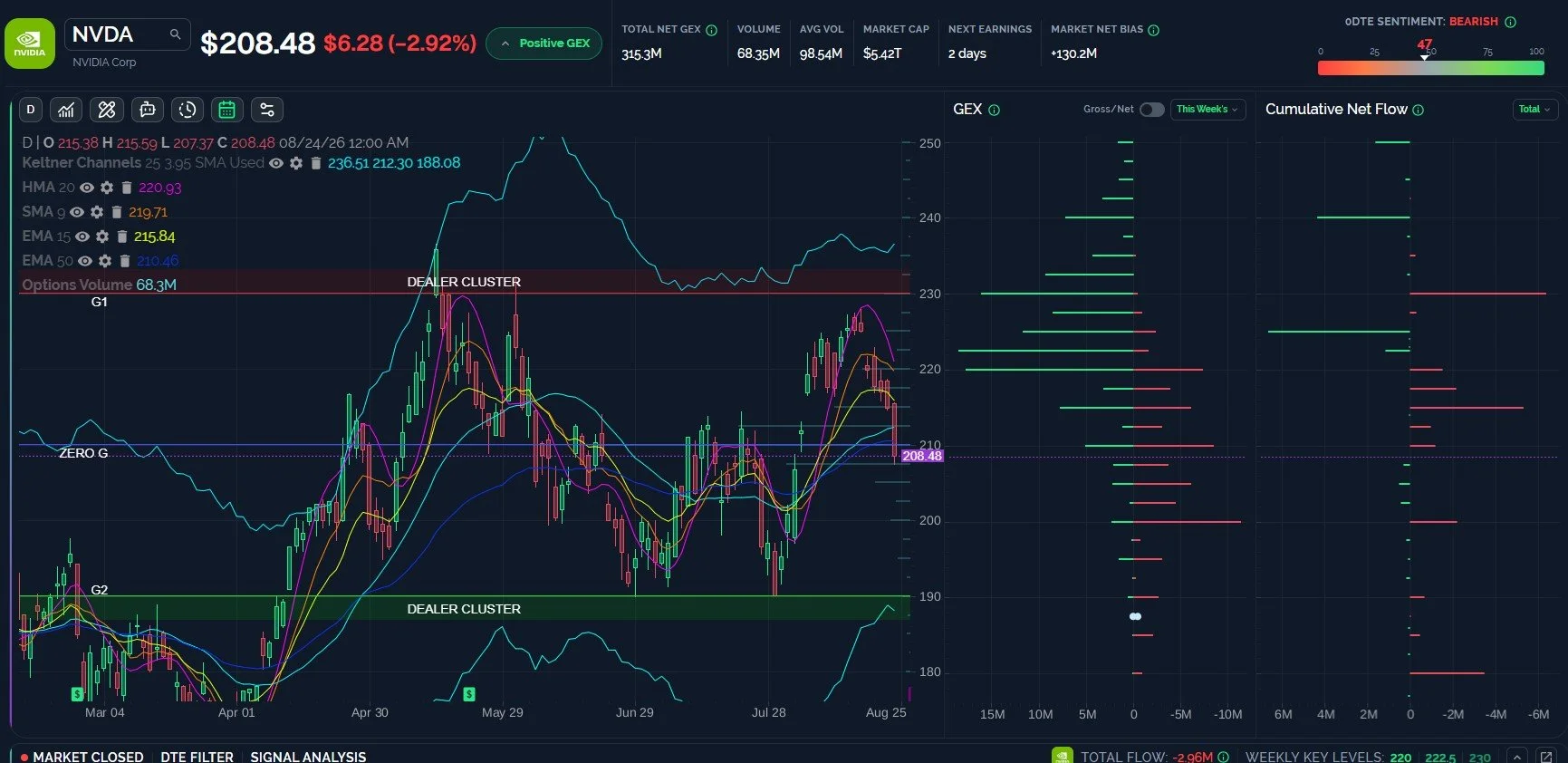This screenshot has width=1568, height=763.
Task: Click the Options Volume 68.3M label
Action: coord(99,285)
